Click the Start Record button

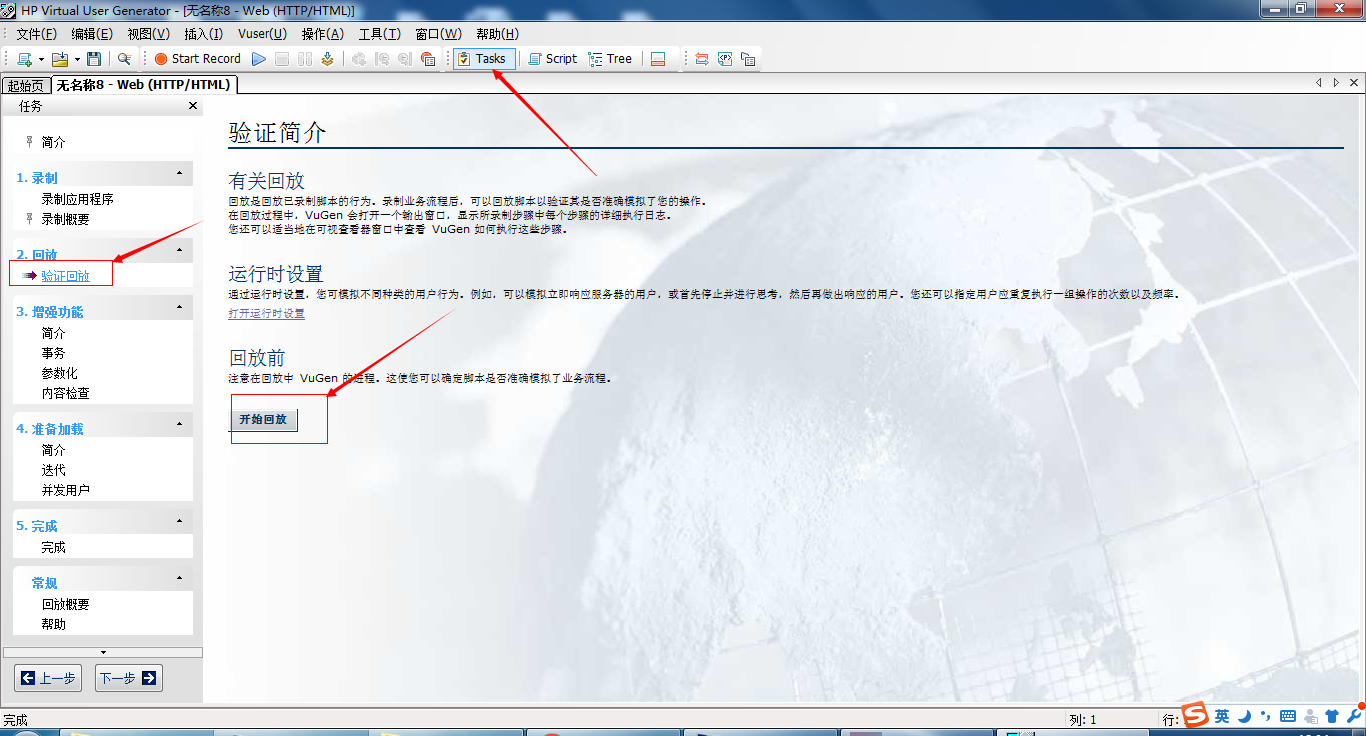(x=197, y=59)
